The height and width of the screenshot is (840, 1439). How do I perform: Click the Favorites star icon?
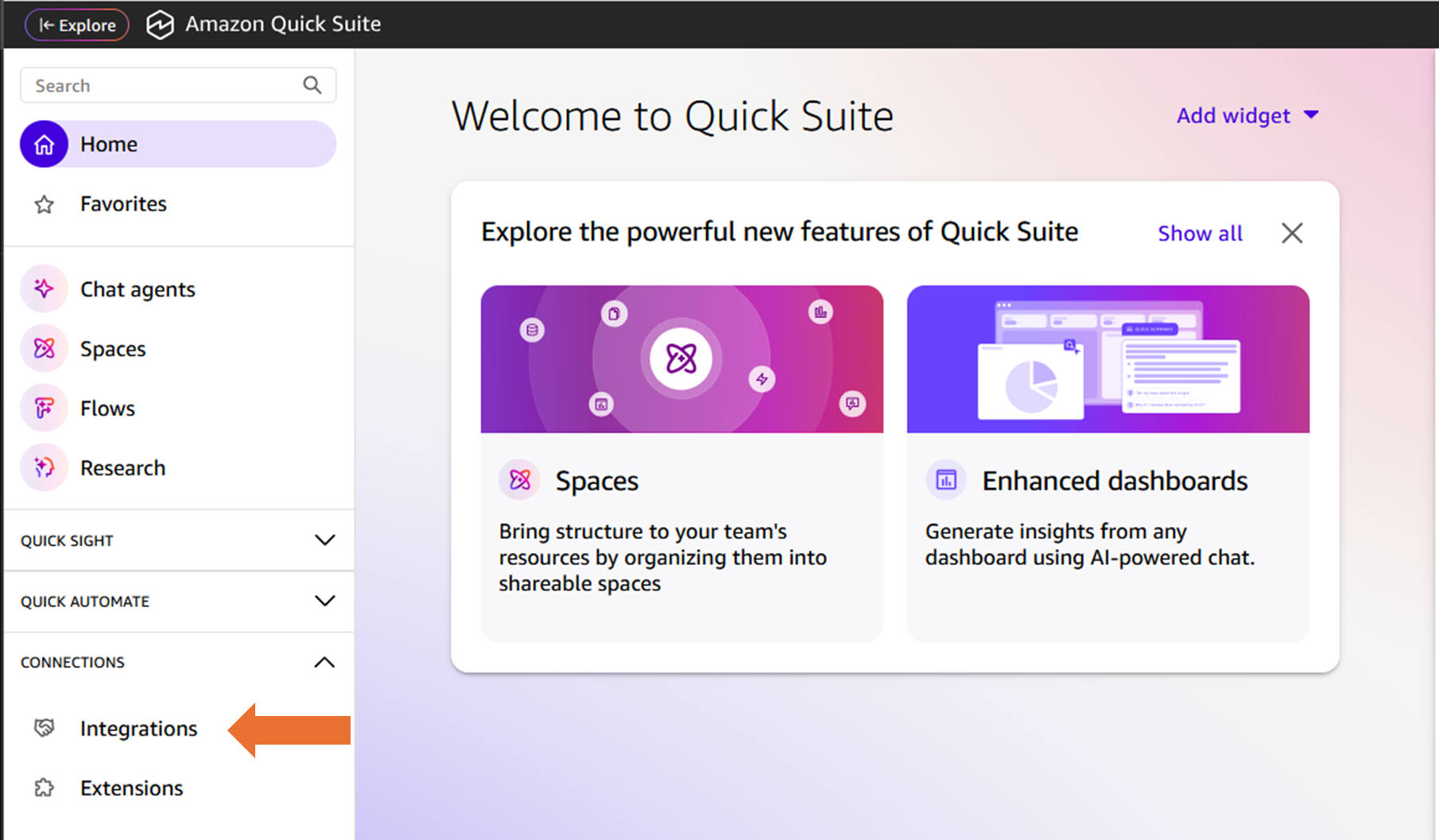[x=45, y=205]
